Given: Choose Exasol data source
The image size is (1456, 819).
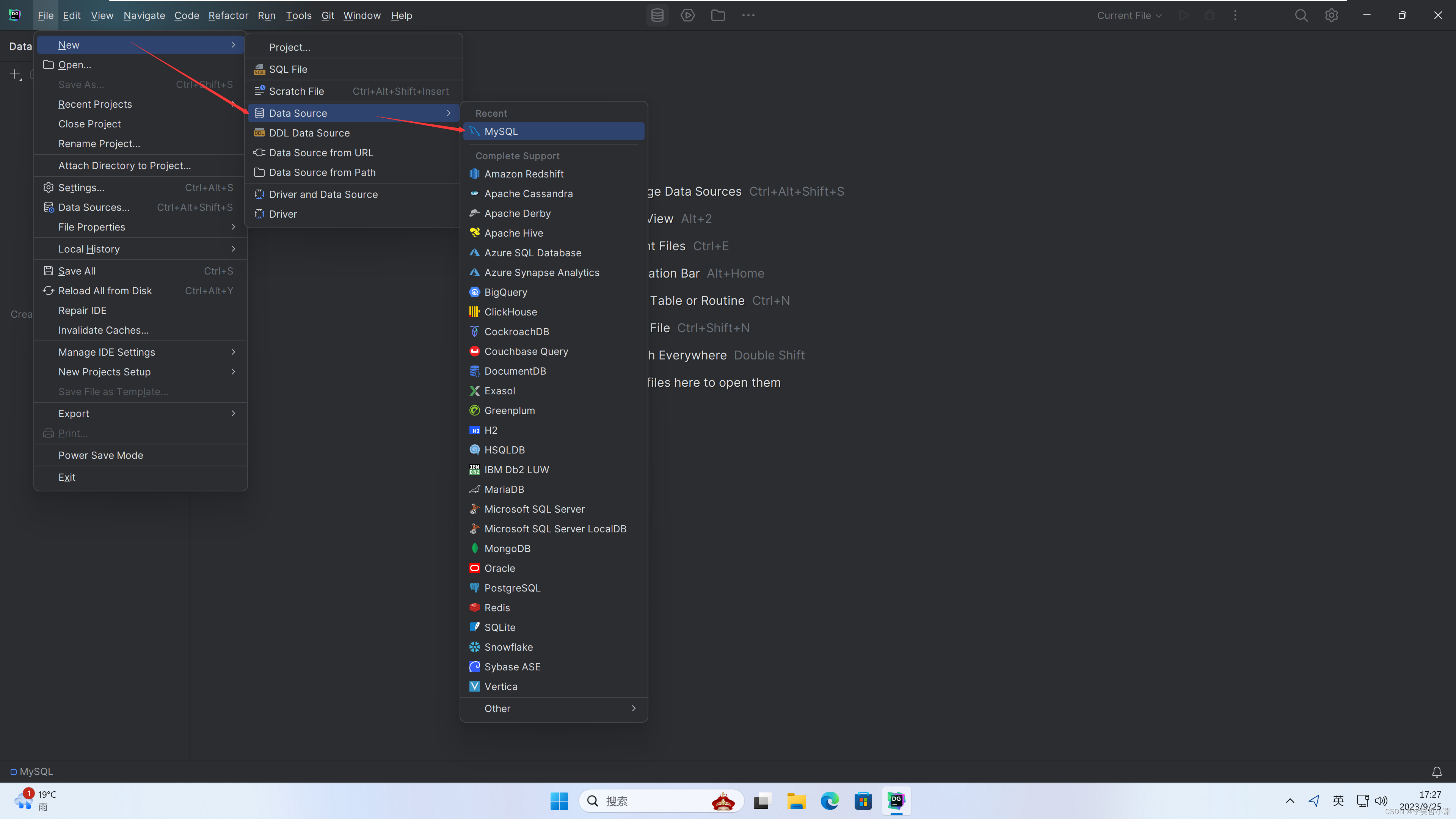Looking at the screenshot, I should 553,391.
